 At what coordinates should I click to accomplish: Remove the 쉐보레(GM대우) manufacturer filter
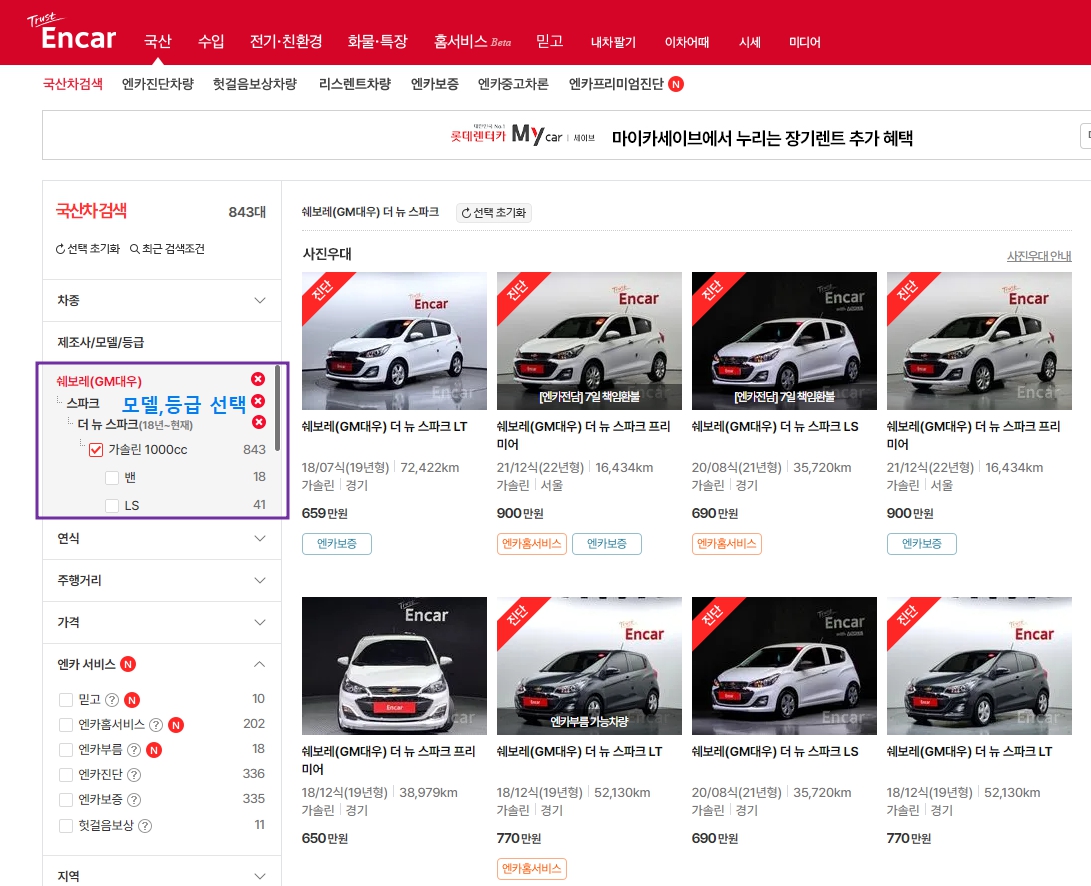(258, 379)
